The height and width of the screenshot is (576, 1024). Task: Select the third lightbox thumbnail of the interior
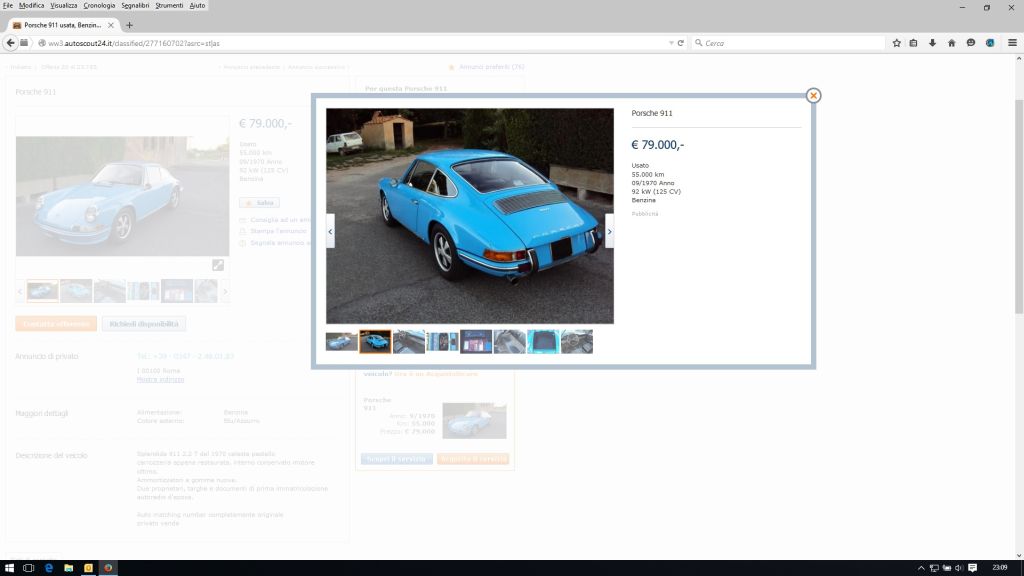(x=409, y=342)
